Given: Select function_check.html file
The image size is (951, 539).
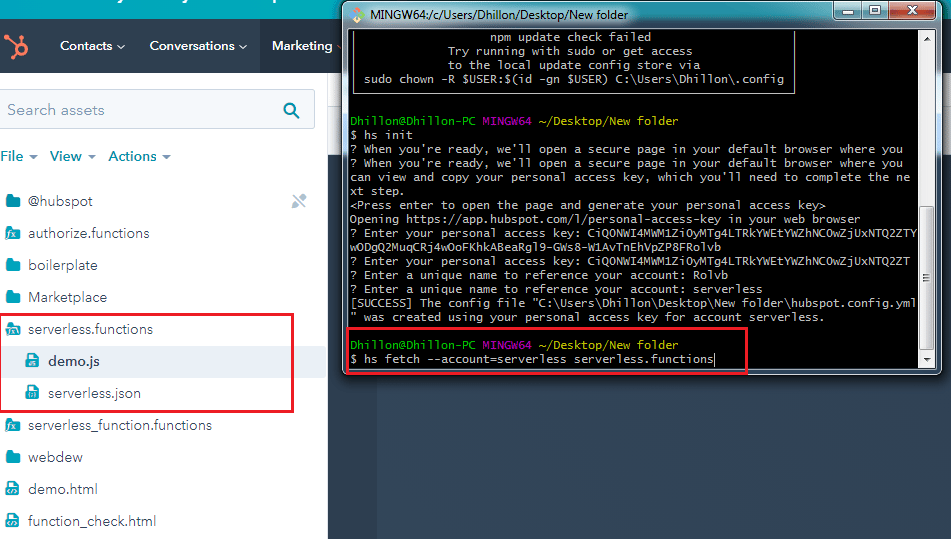Looking at the screenshot, I should tap(92, 521).
